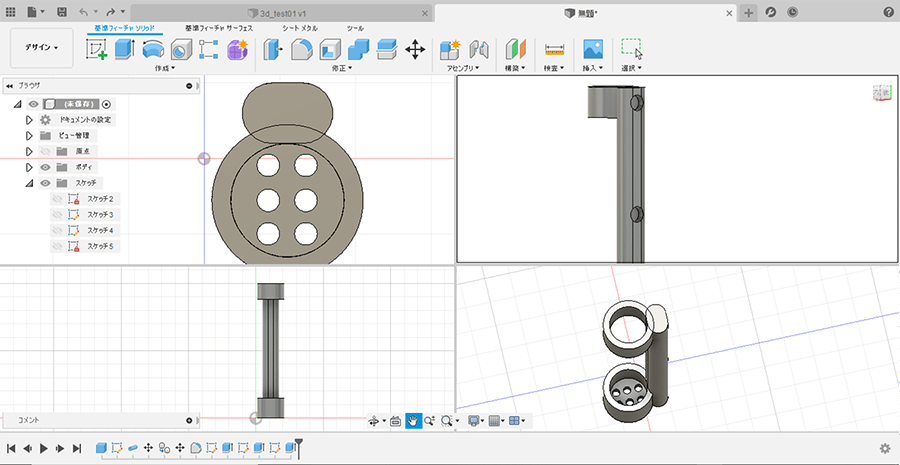Screen dimensions: 900x465
Task: Hide the ボディ folder using its eye icon
Action: 46,167
